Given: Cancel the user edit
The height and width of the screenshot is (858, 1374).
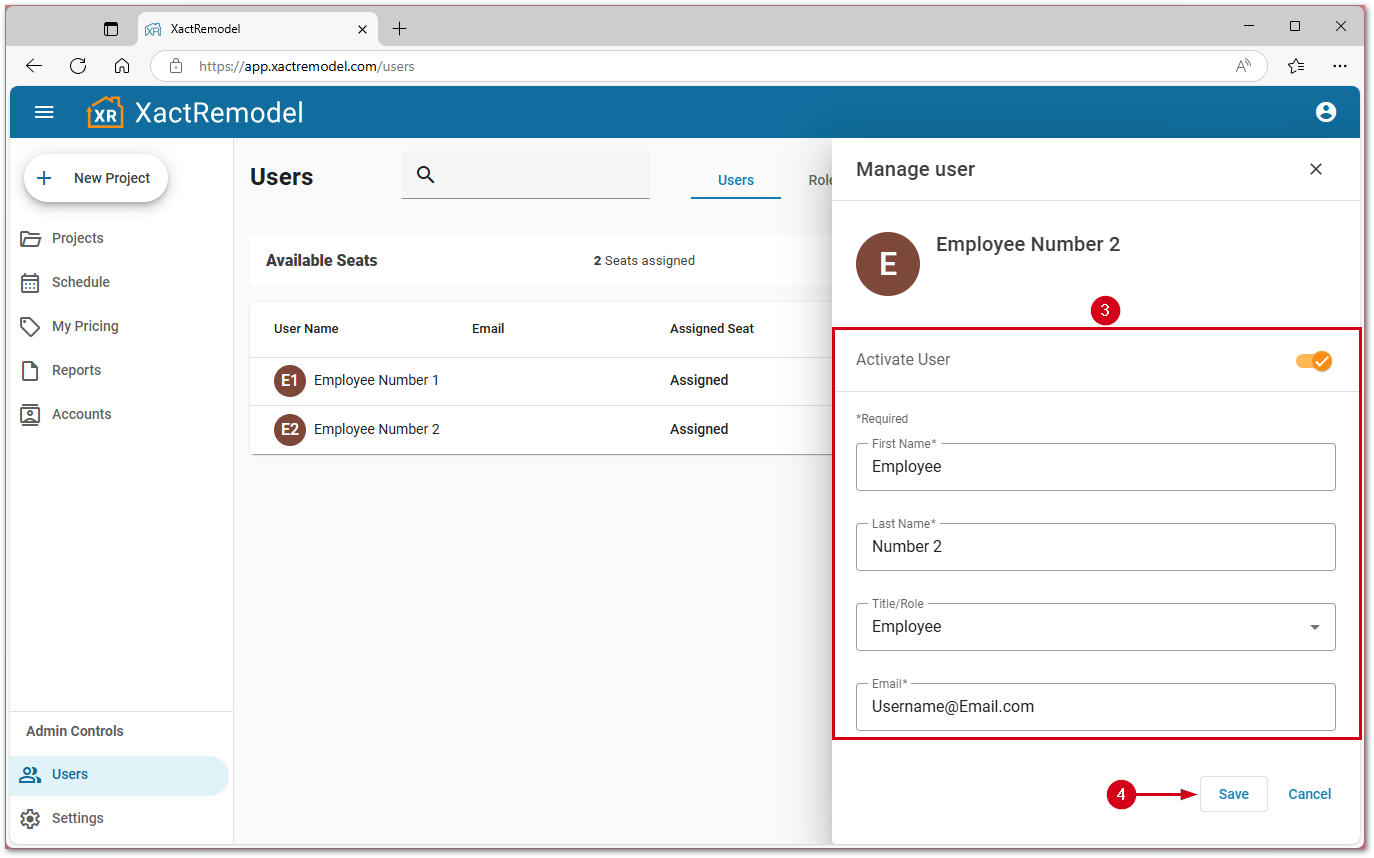Looking at the screenshot, I should coord(1309,794).
